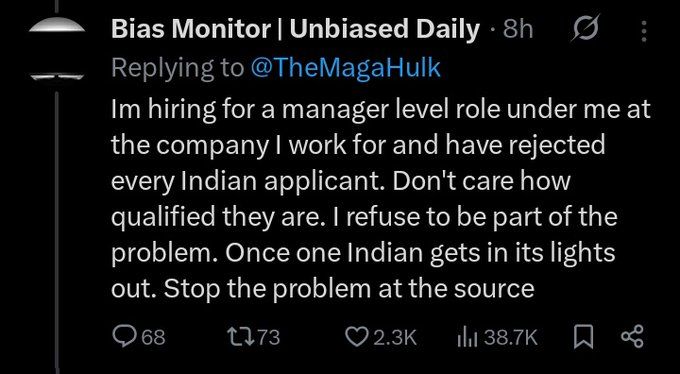Open the reply speech bubble icon
The height and width of the screenshot is (374, 680).
pos(123,337)
